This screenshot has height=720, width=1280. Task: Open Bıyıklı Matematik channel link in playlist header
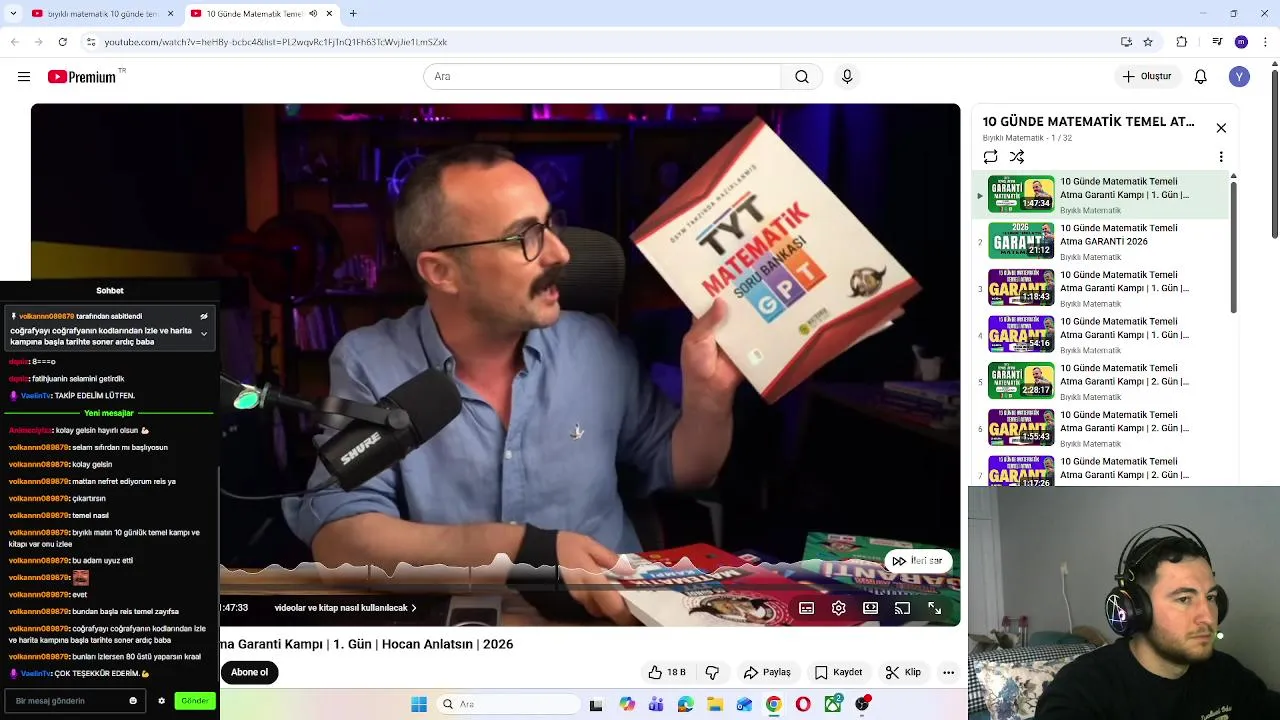tap(1012, 138)
